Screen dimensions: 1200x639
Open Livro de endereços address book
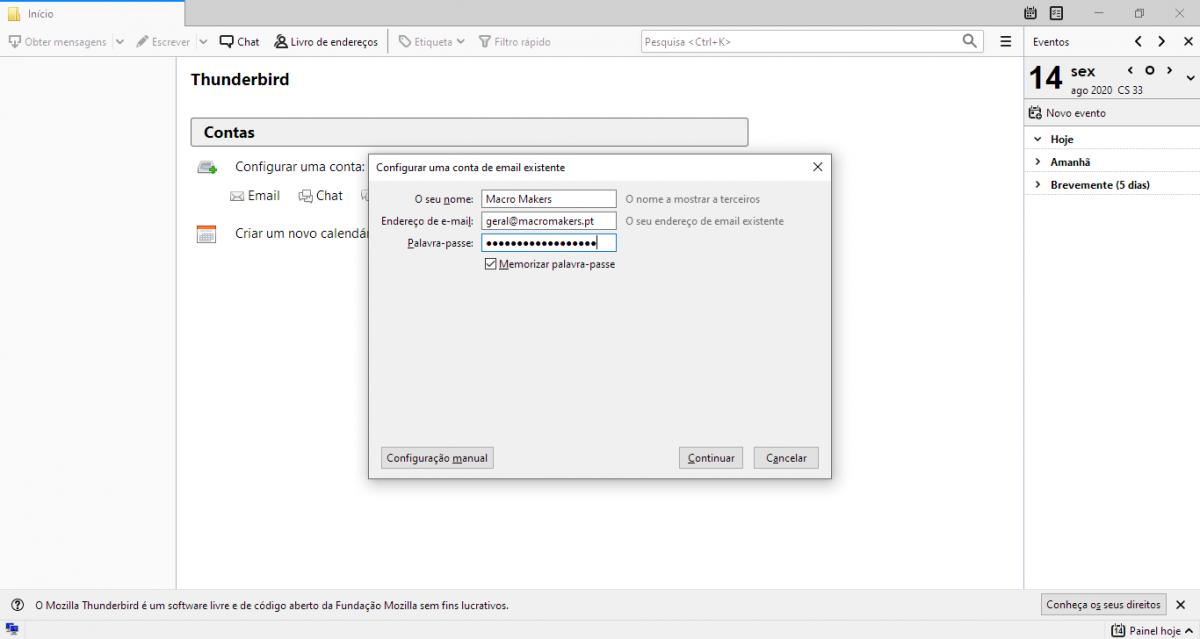326,42
